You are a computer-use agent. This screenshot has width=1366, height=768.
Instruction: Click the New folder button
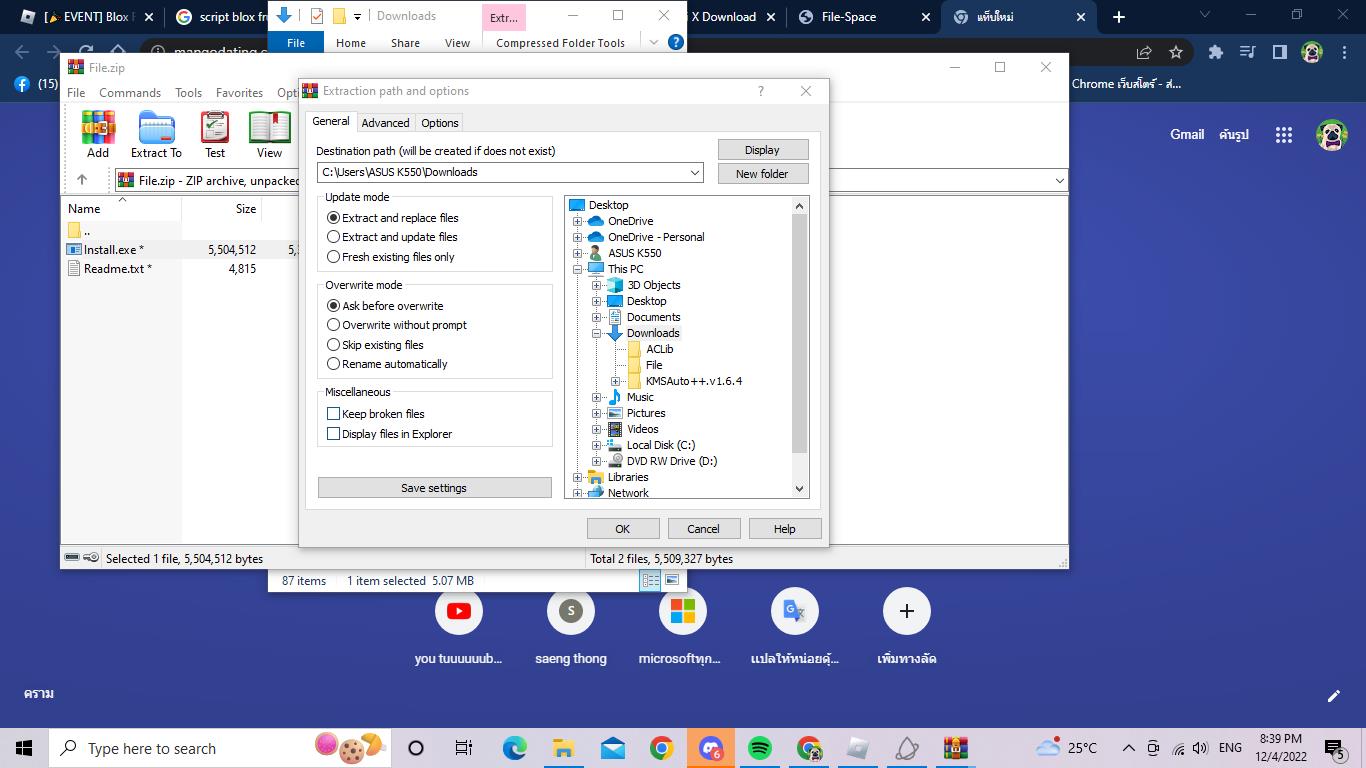pyautogui.click(x=762, y=174)
